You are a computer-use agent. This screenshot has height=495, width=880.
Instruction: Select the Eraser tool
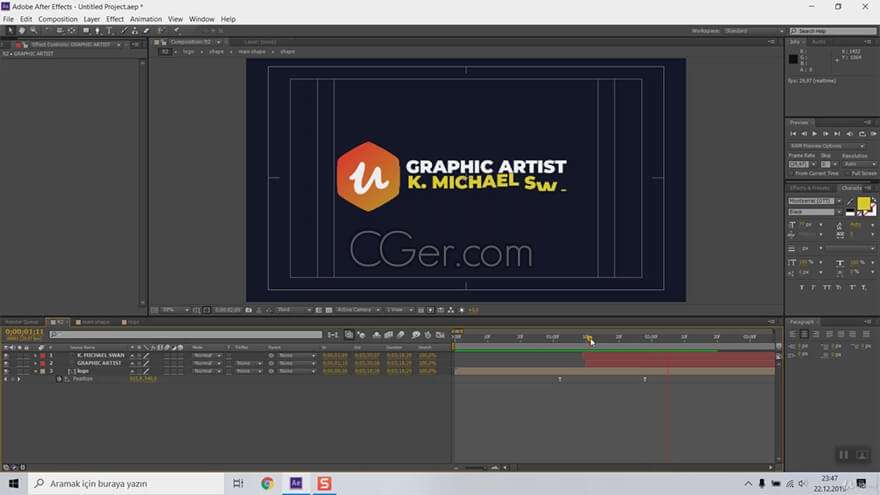[146, 31]
